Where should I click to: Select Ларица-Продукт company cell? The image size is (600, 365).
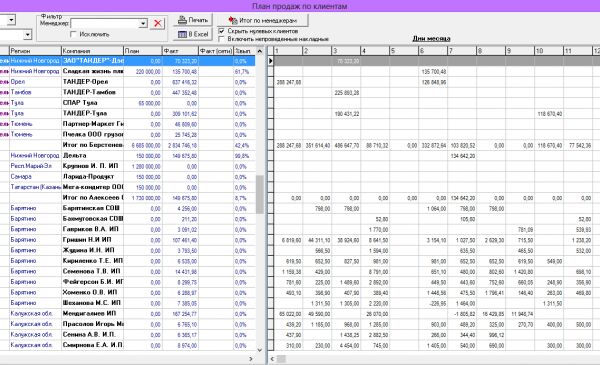pyautogui.click(x=92, y=177)
